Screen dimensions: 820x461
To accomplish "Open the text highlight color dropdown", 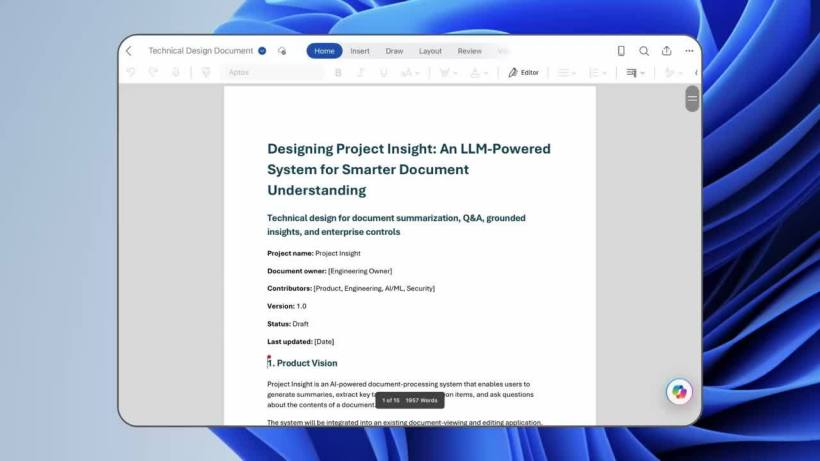I will click(448, 73).
